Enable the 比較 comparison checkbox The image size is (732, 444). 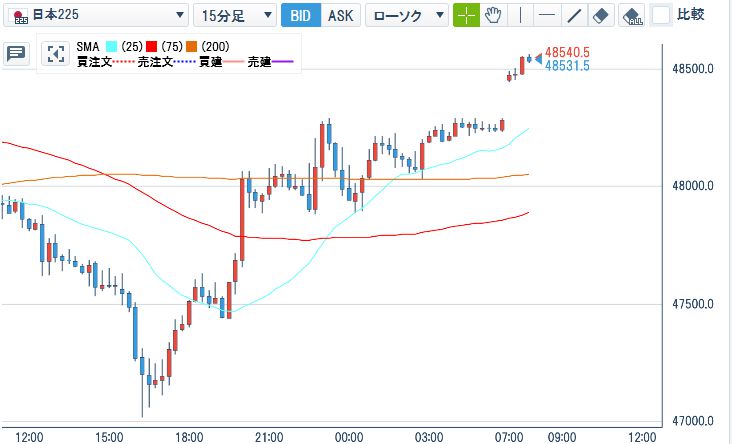point(661,15)
